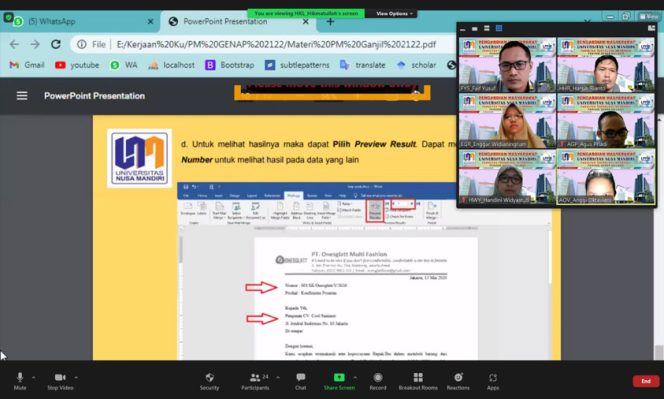Open the Chat panel

[301, 381]
